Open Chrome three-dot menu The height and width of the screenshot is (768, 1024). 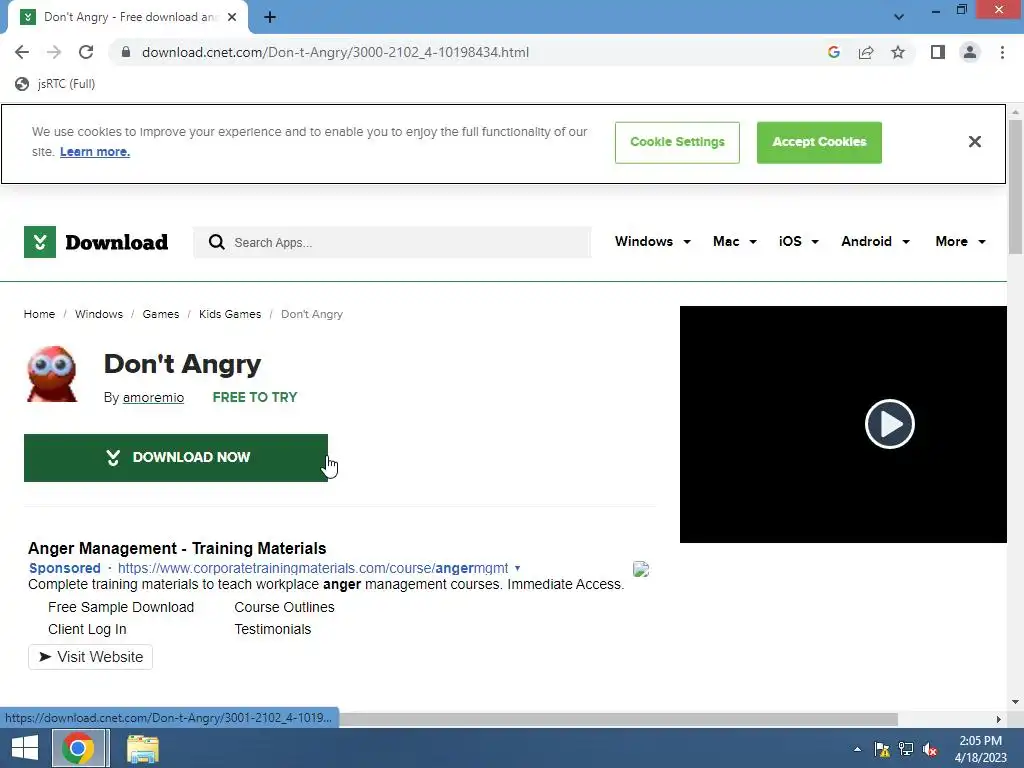tap(1002, 52)
